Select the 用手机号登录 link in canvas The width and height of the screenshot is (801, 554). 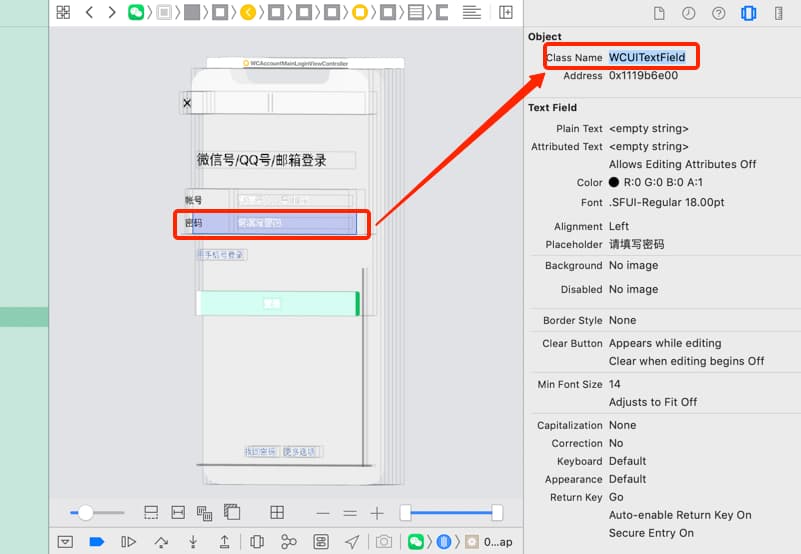tap(222, 255)
